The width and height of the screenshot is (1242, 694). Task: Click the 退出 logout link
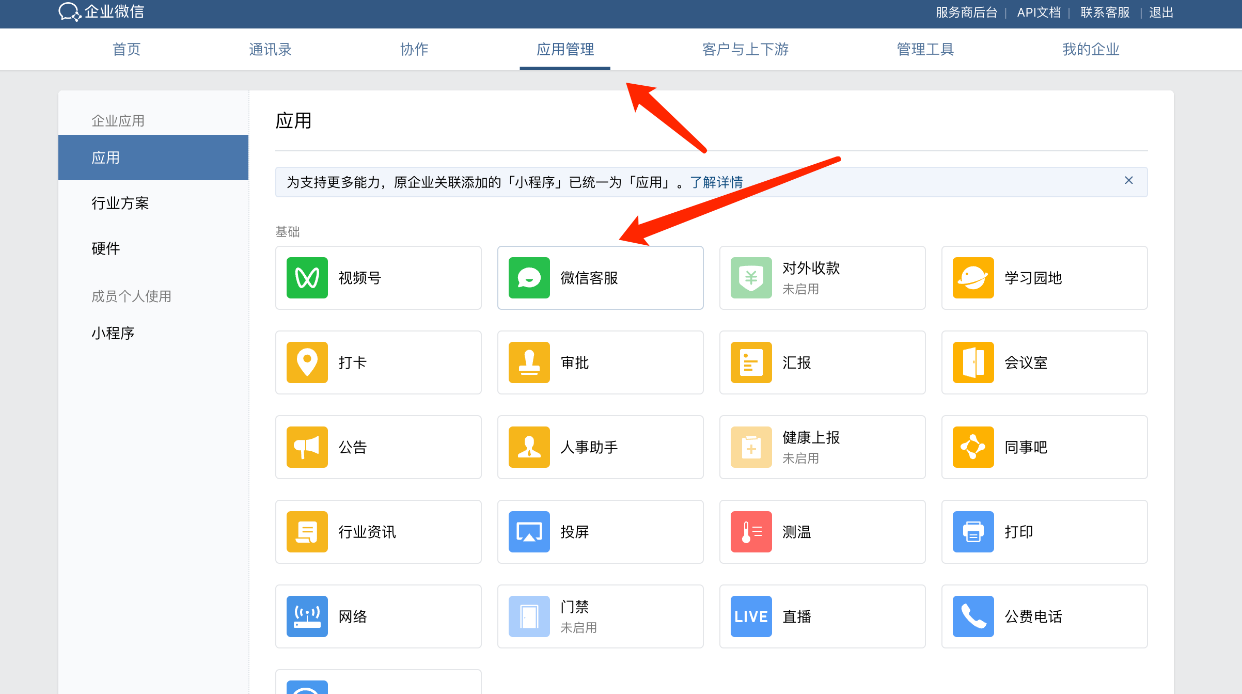[1161, 12]
